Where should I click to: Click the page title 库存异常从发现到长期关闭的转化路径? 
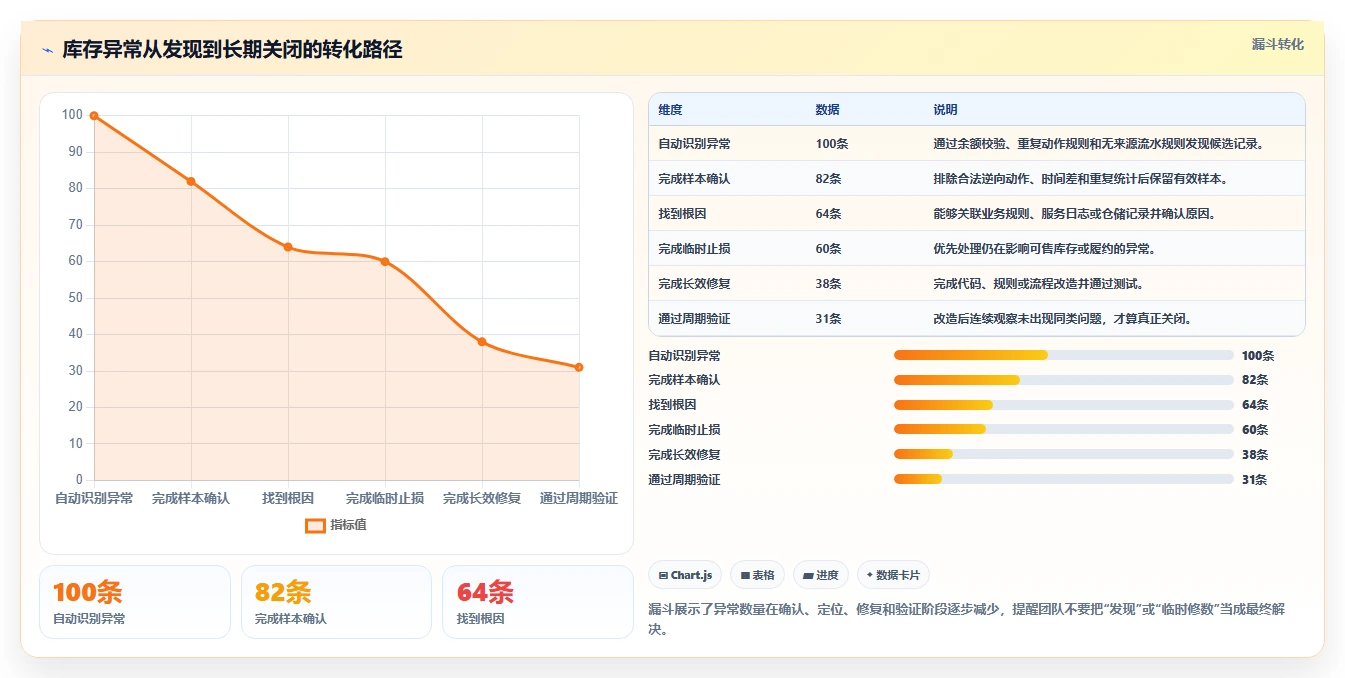pyautogui.click(x=232, y=50)
